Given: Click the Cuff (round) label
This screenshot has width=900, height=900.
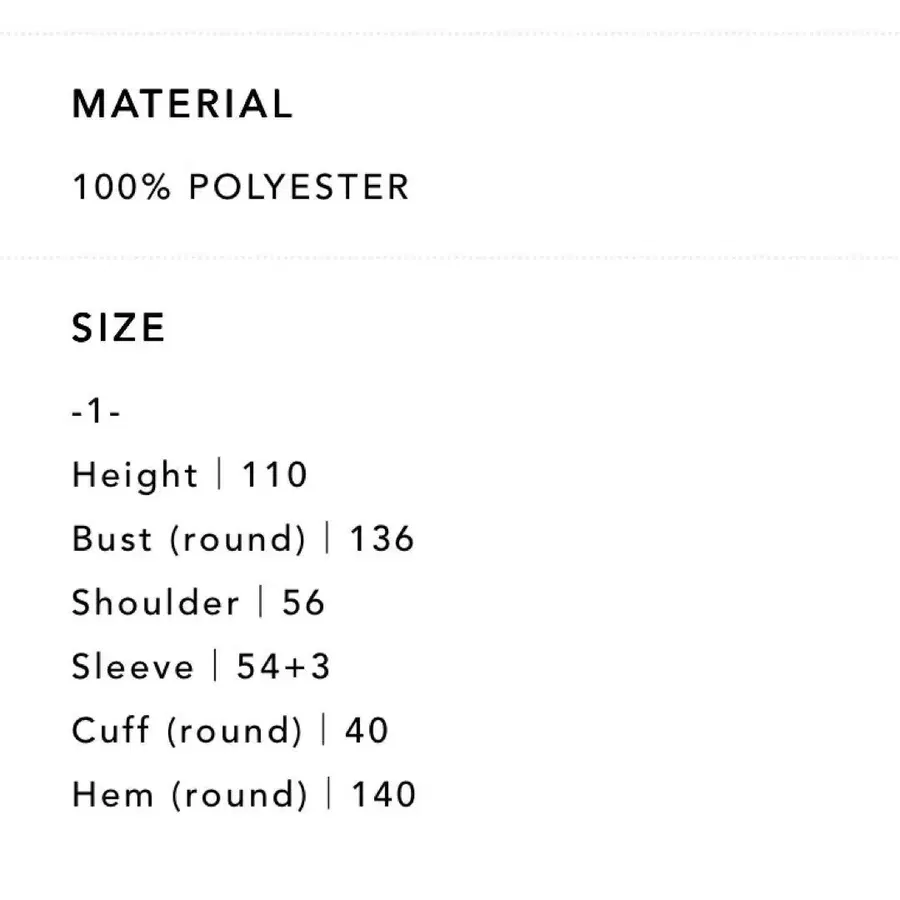Looking at the screenshot, I should 187,731.
